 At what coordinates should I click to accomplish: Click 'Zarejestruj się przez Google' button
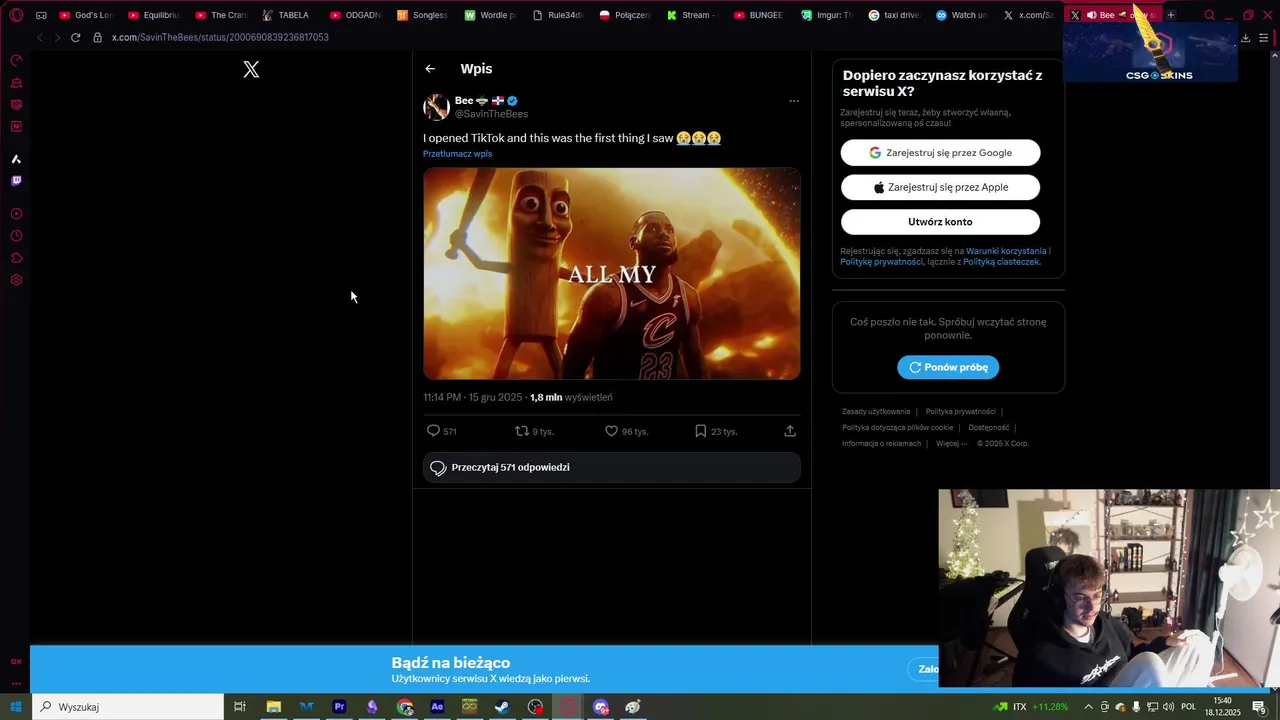[940, 153]
